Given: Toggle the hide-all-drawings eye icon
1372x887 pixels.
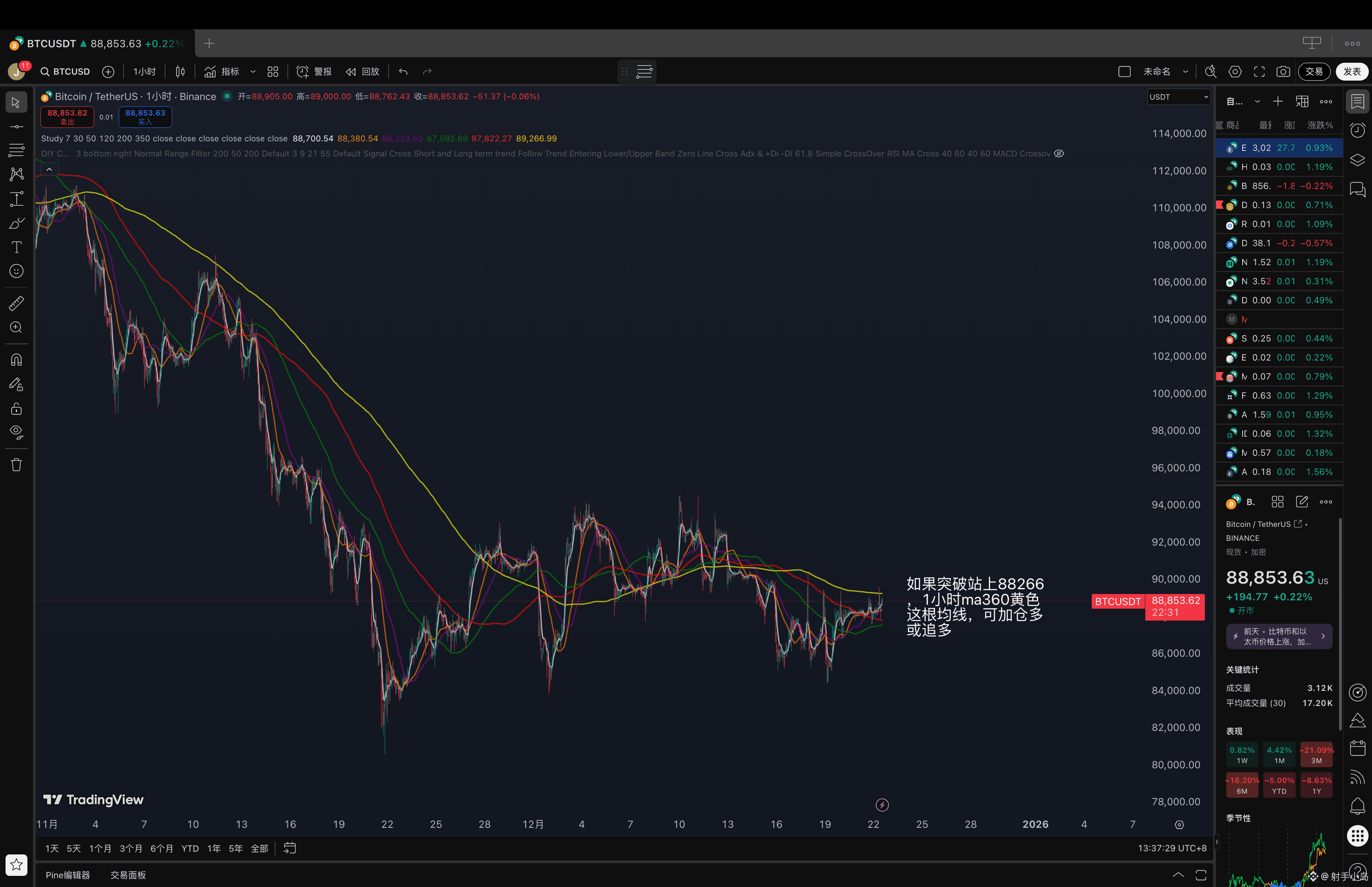Looking at the screenshot, I should (x=16, y=432).
